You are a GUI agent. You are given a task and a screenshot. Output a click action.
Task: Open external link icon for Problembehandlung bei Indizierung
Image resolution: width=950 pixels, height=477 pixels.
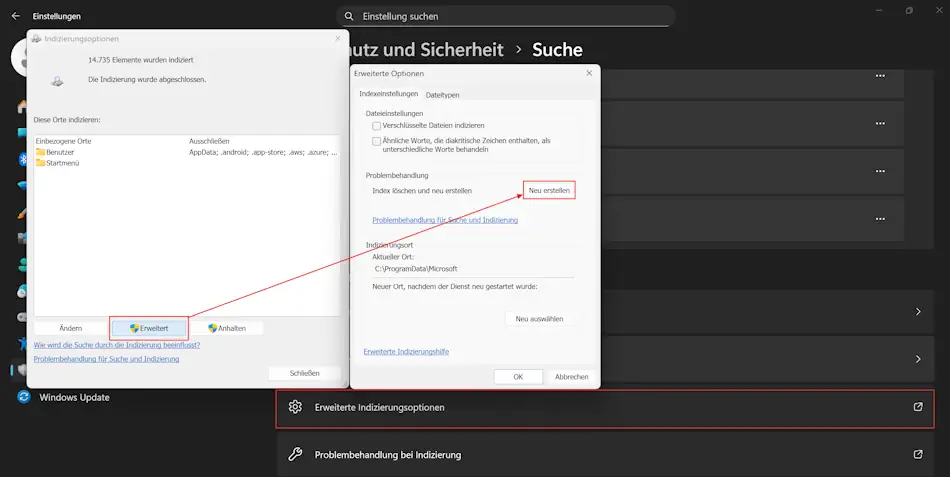[x=918, y=454]
